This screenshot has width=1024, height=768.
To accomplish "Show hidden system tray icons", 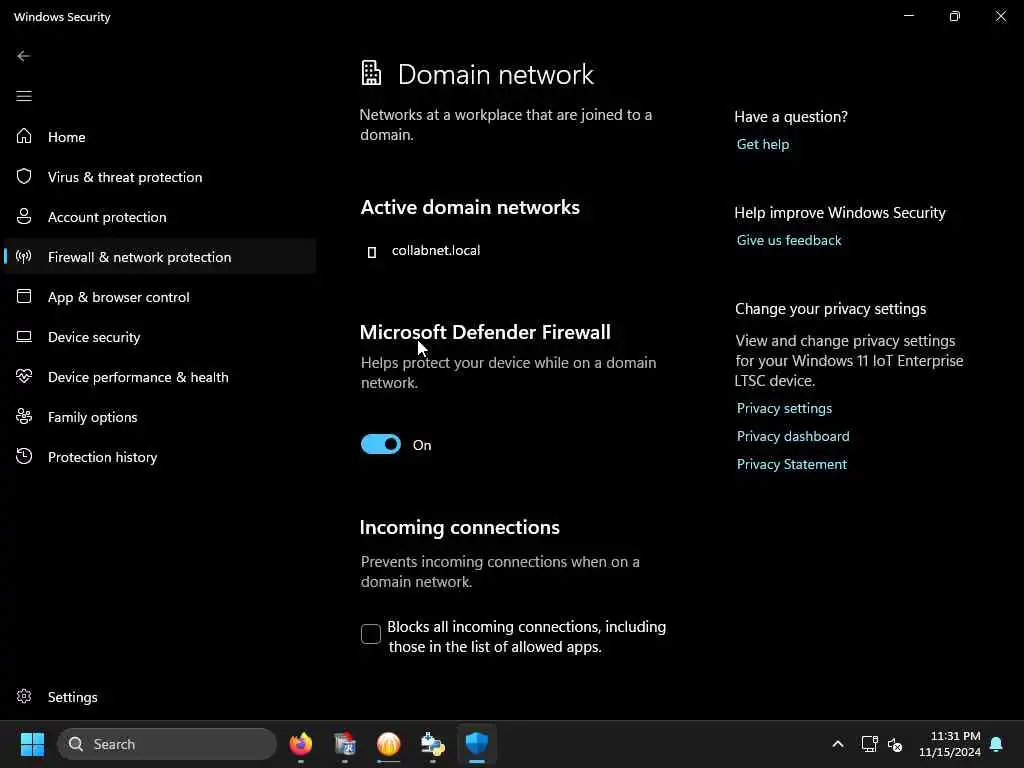I will 838,744.
